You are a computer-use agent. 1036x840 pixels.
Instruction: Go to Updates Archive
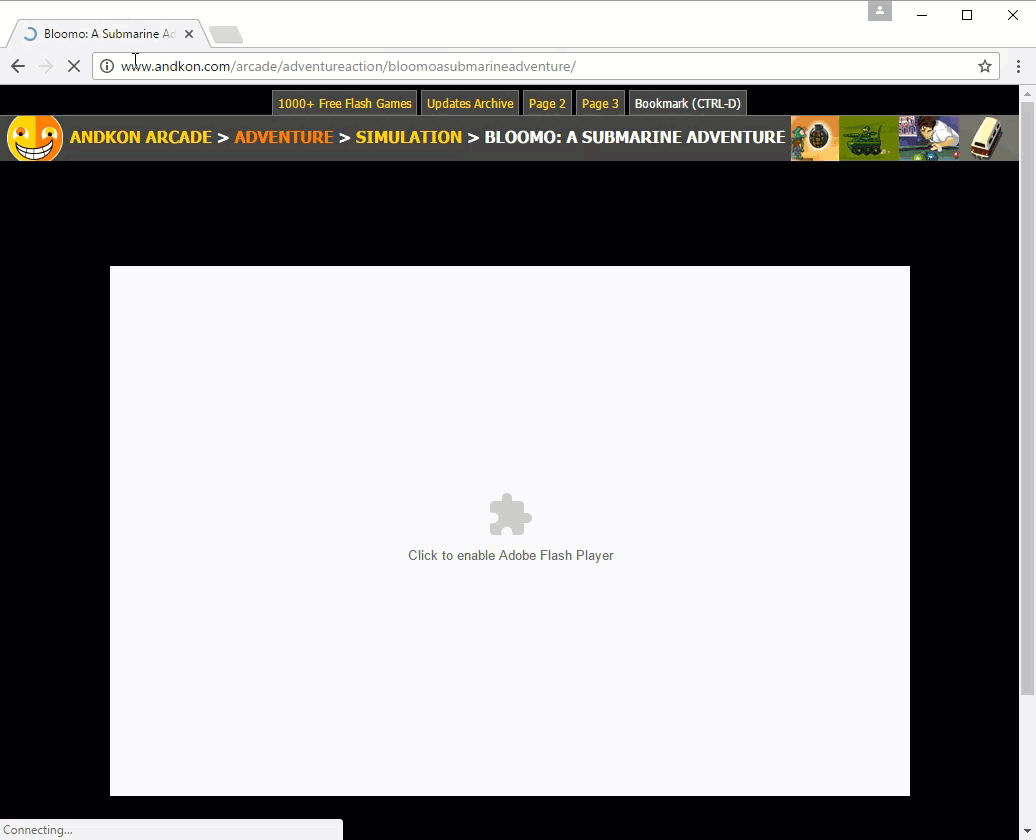[x=470, y=103]
